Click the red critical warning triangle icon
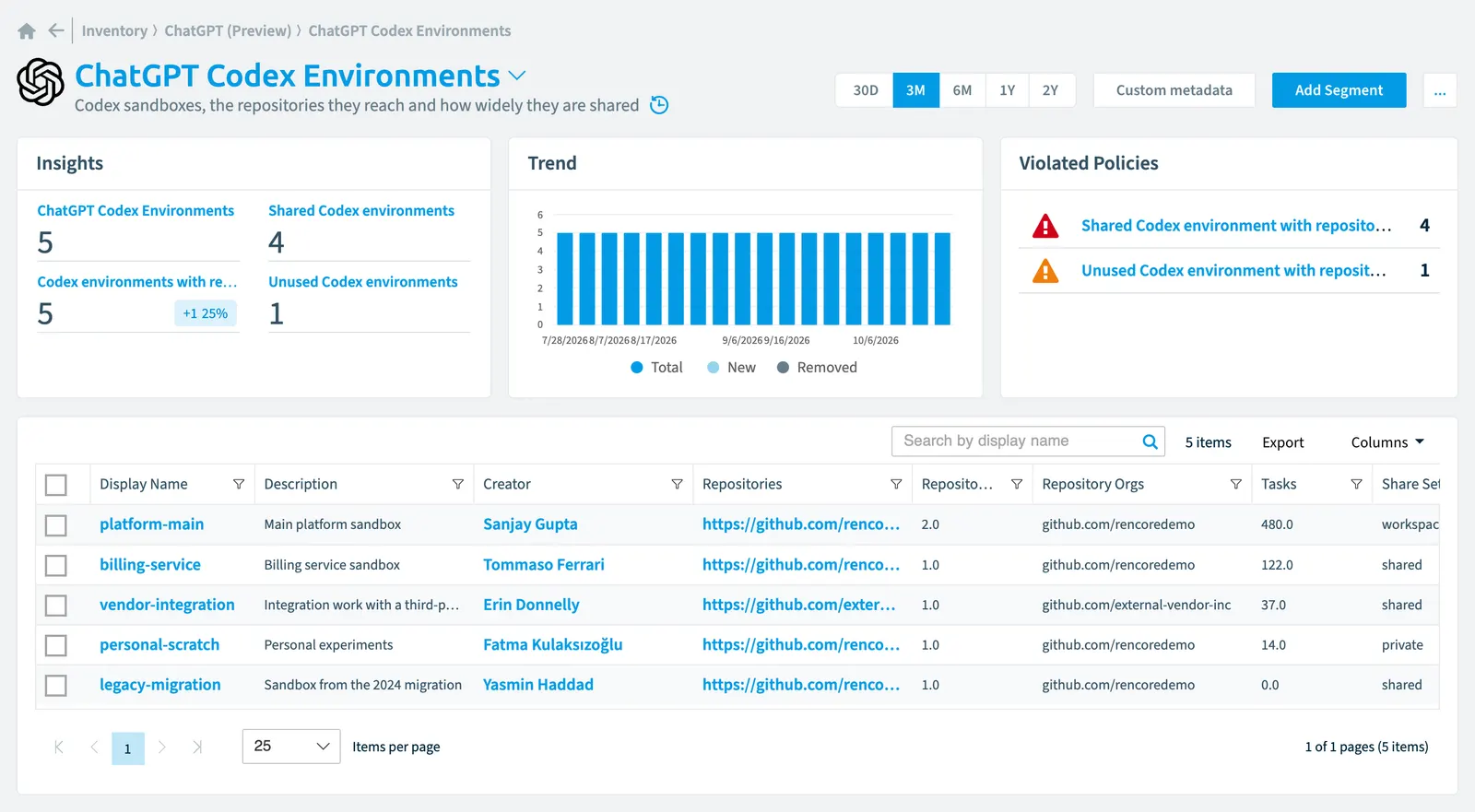Image resolution: width=1475 pixels, height=812 pixels. pos(1045,226)
